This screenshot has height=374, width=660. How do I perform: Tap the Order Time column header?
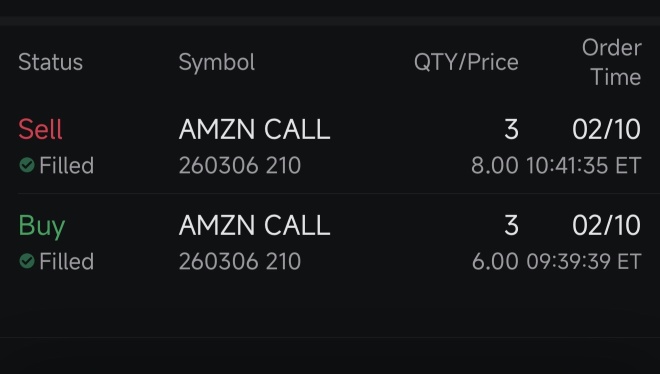click(x=612, y=62)
